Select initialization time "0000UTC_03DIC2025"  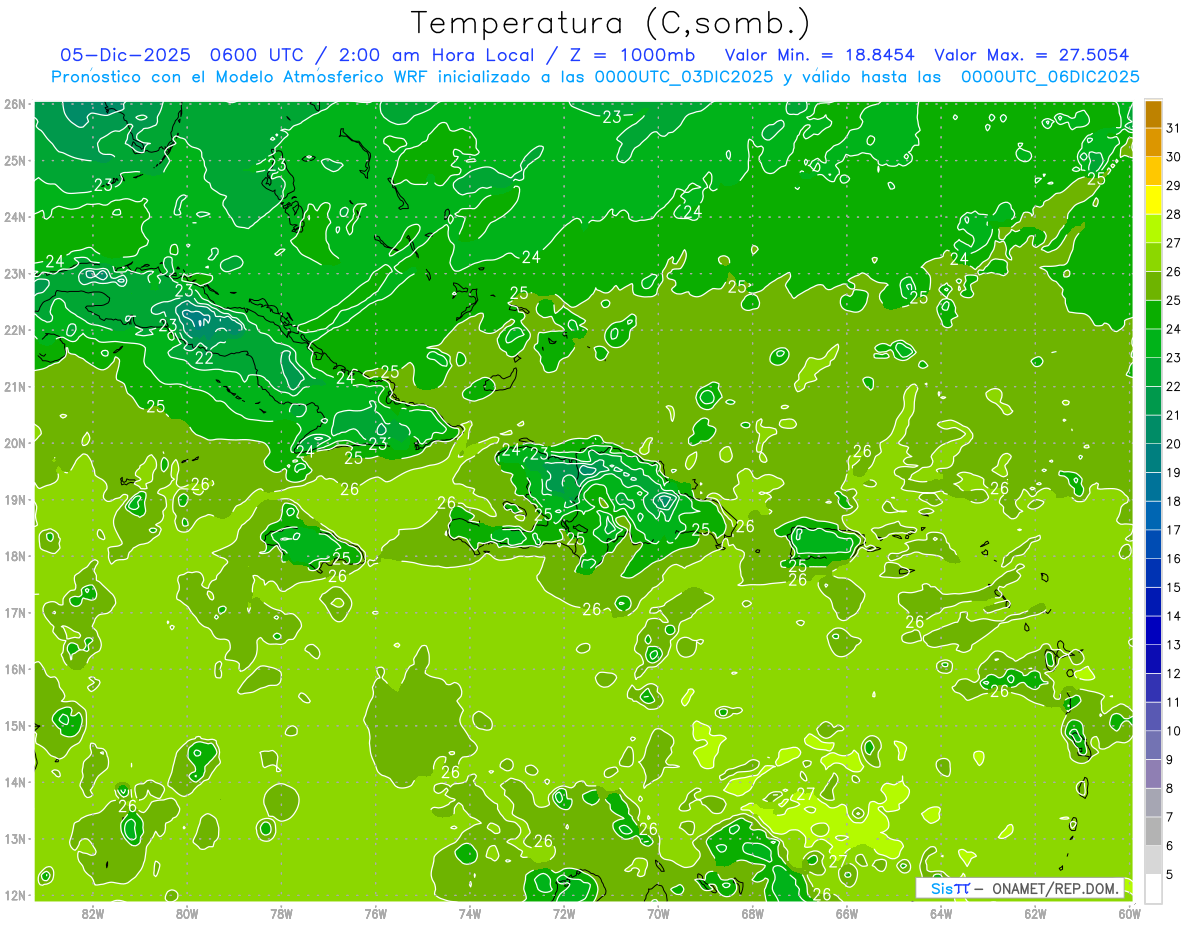pos(683,77)
